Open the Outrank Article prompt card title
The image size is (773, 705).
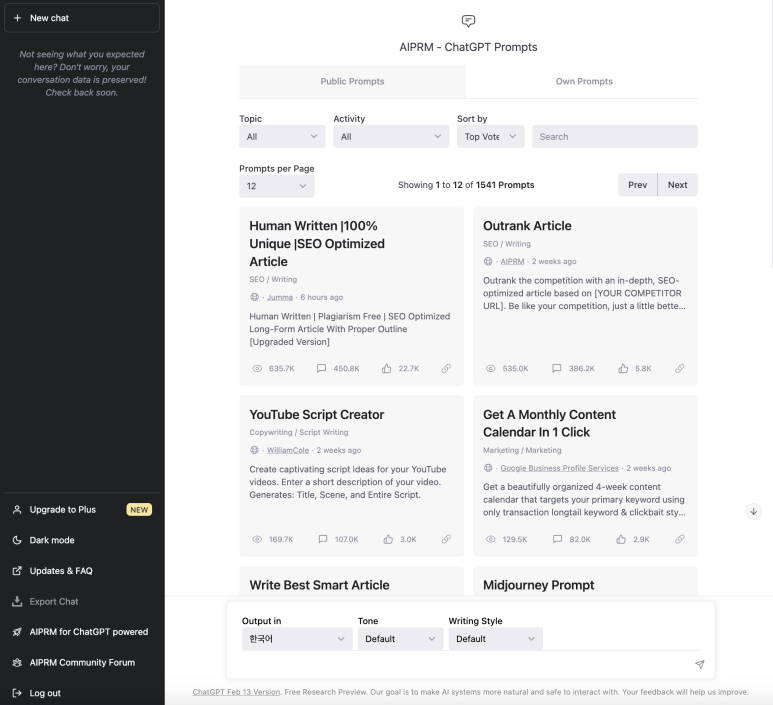tap(527, 226)
